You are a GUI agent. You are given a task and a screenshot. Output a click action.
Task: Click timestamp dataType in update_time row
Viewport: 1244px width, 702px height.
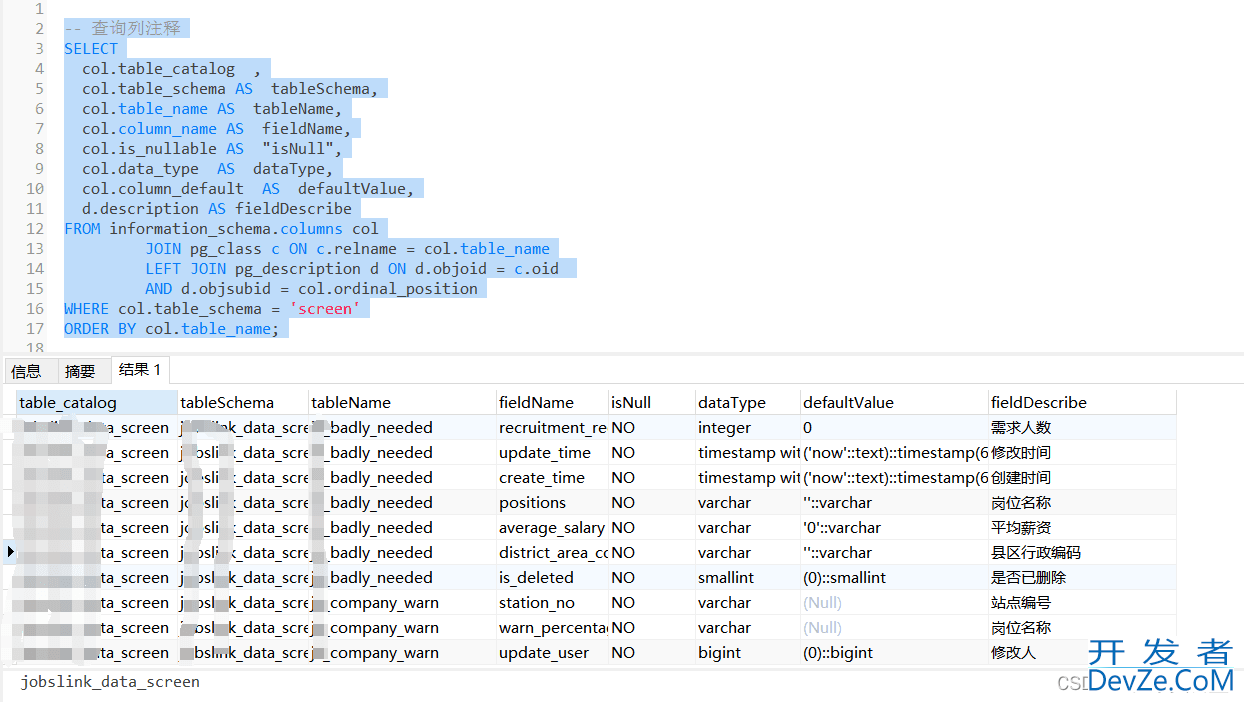[x=748, y=452]
